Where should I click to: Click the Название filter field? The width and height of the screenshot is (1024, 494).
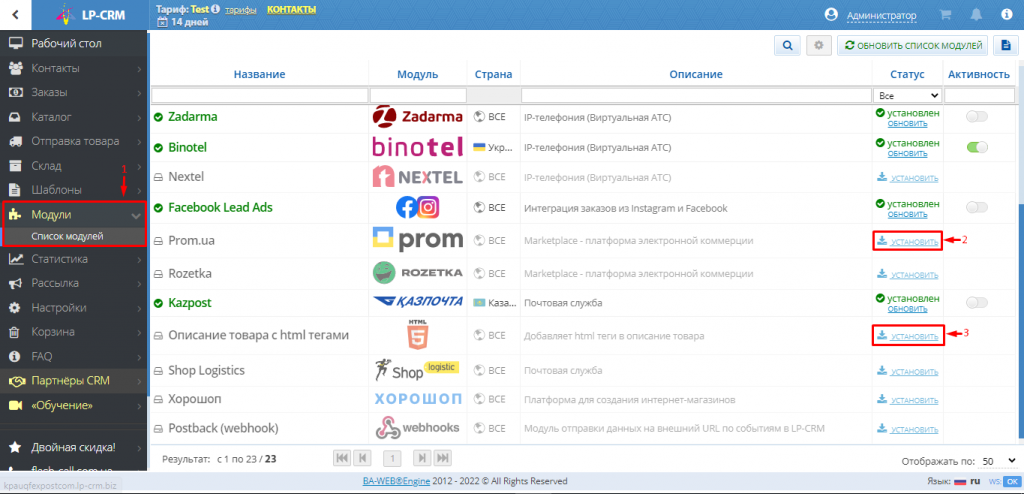[x=259, y=95]
